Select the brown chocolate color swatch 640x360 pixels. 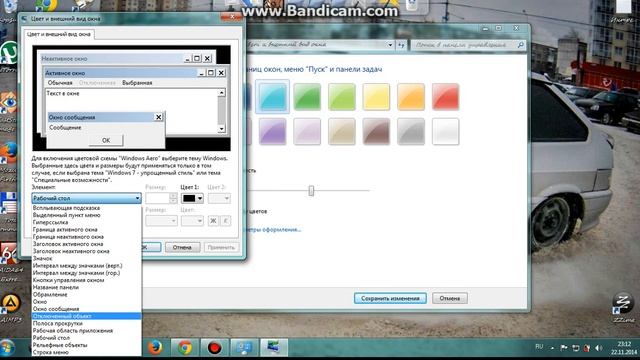[x=376, y=131]
